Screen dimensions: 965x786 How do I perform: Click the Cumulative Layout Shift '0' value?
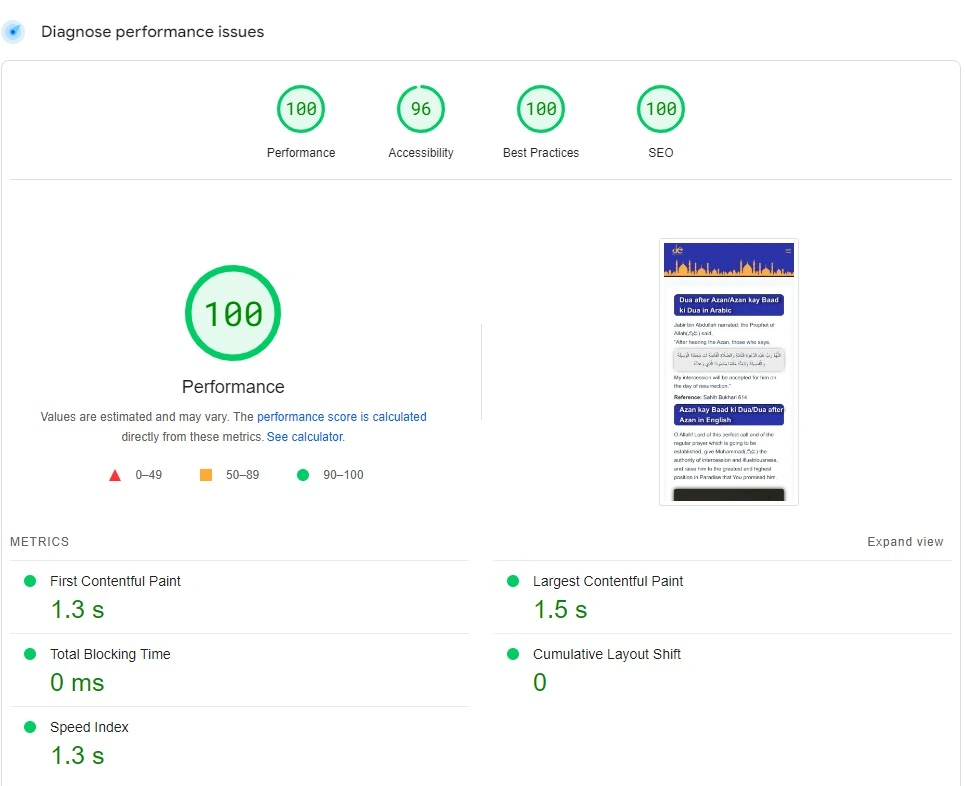pos(540,682)
